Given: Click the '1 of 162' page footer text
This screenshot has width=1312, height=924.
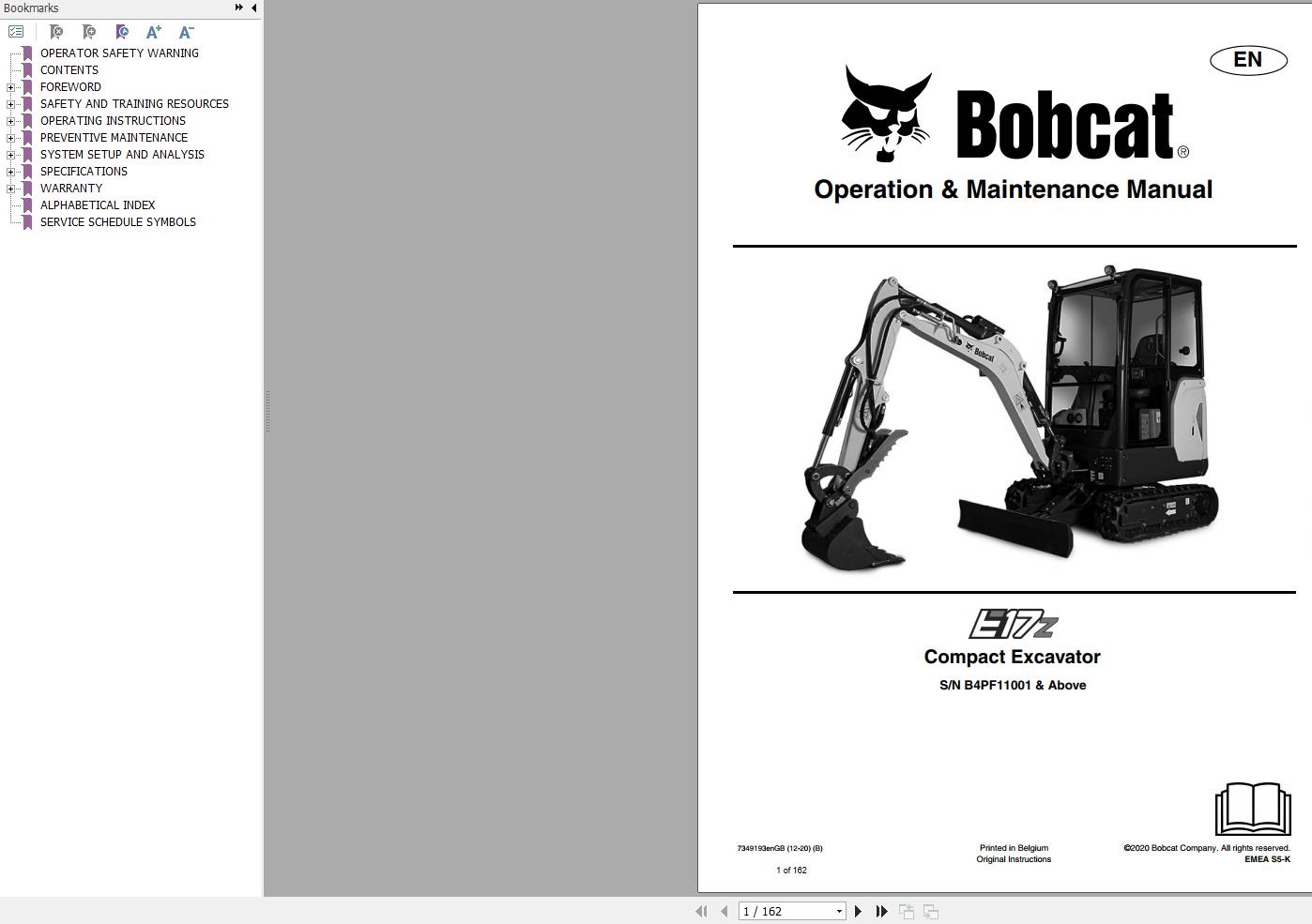Looking at the screenshot, I should click(791, 871).
